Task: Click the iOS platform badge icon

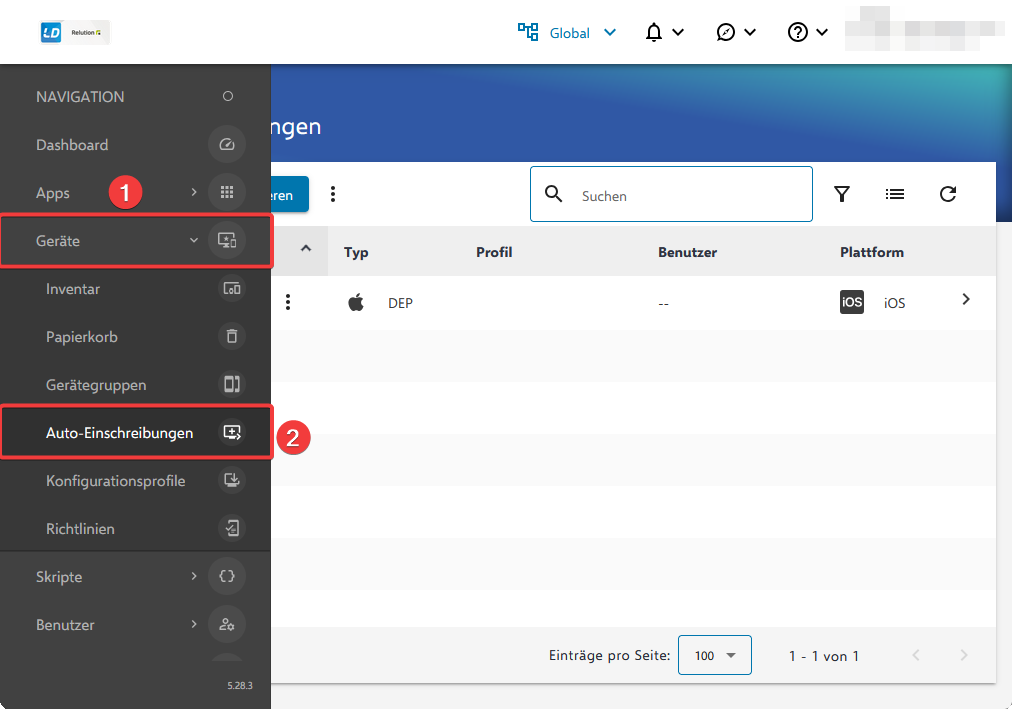Action: tap(852, 302)
